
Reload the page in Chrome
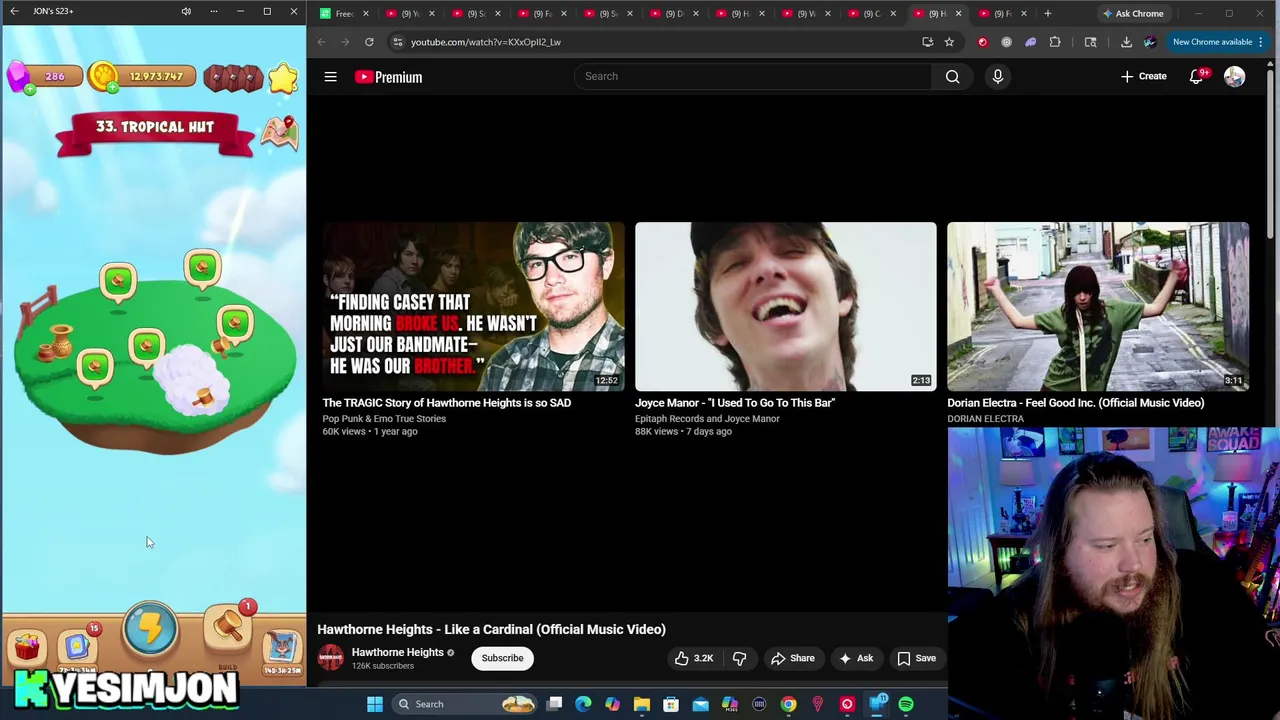[x=369, y=42]
